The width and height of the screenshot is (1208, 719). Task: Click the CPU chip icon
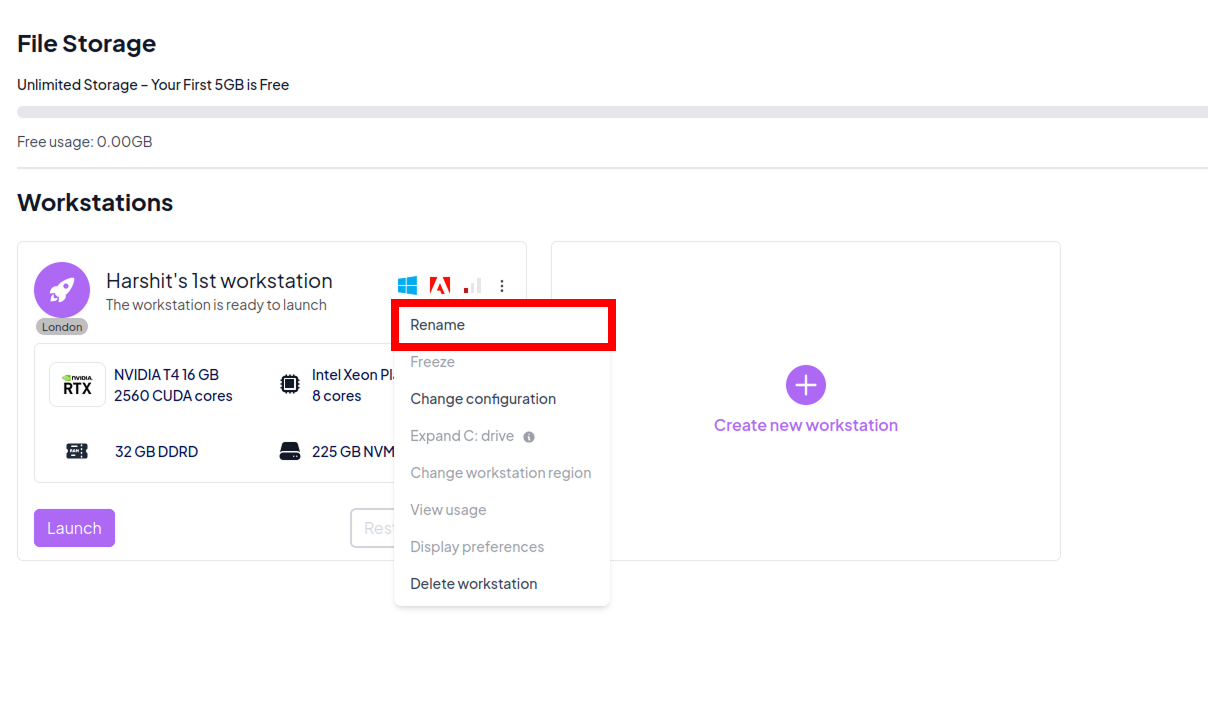(x=289, y=384)
